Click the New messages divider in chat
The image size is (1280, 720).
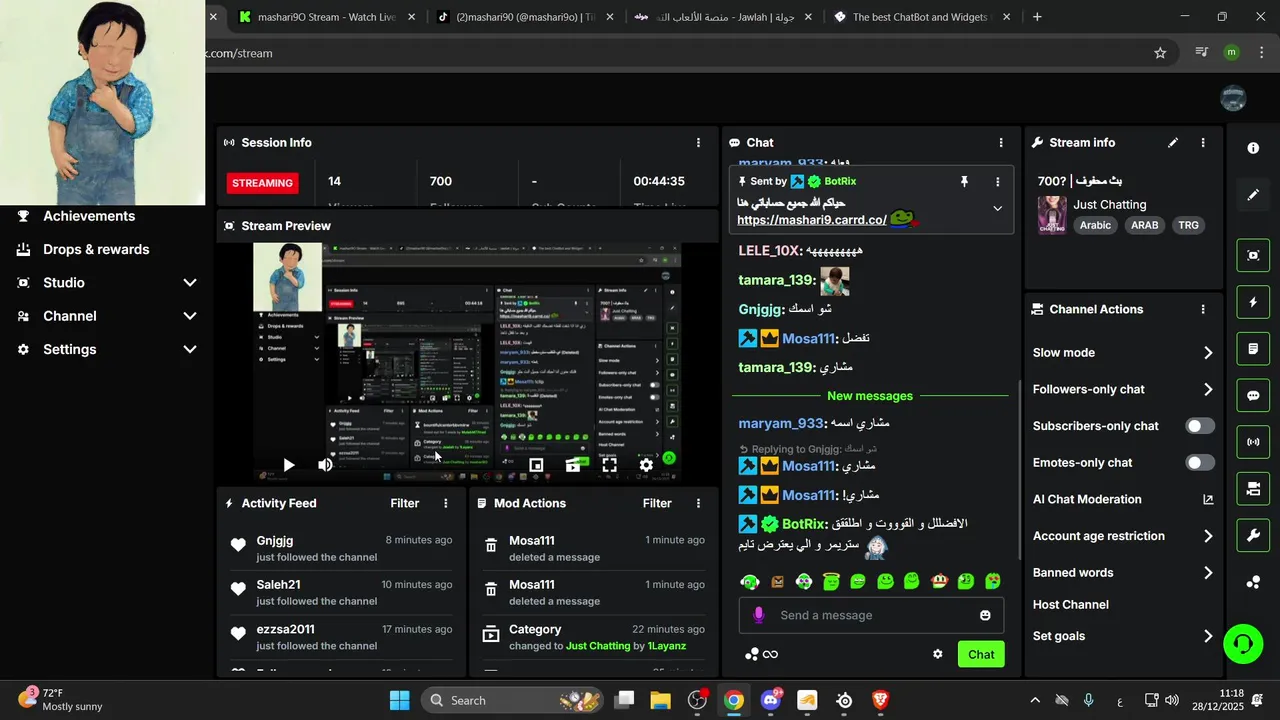tap(870, 396)
